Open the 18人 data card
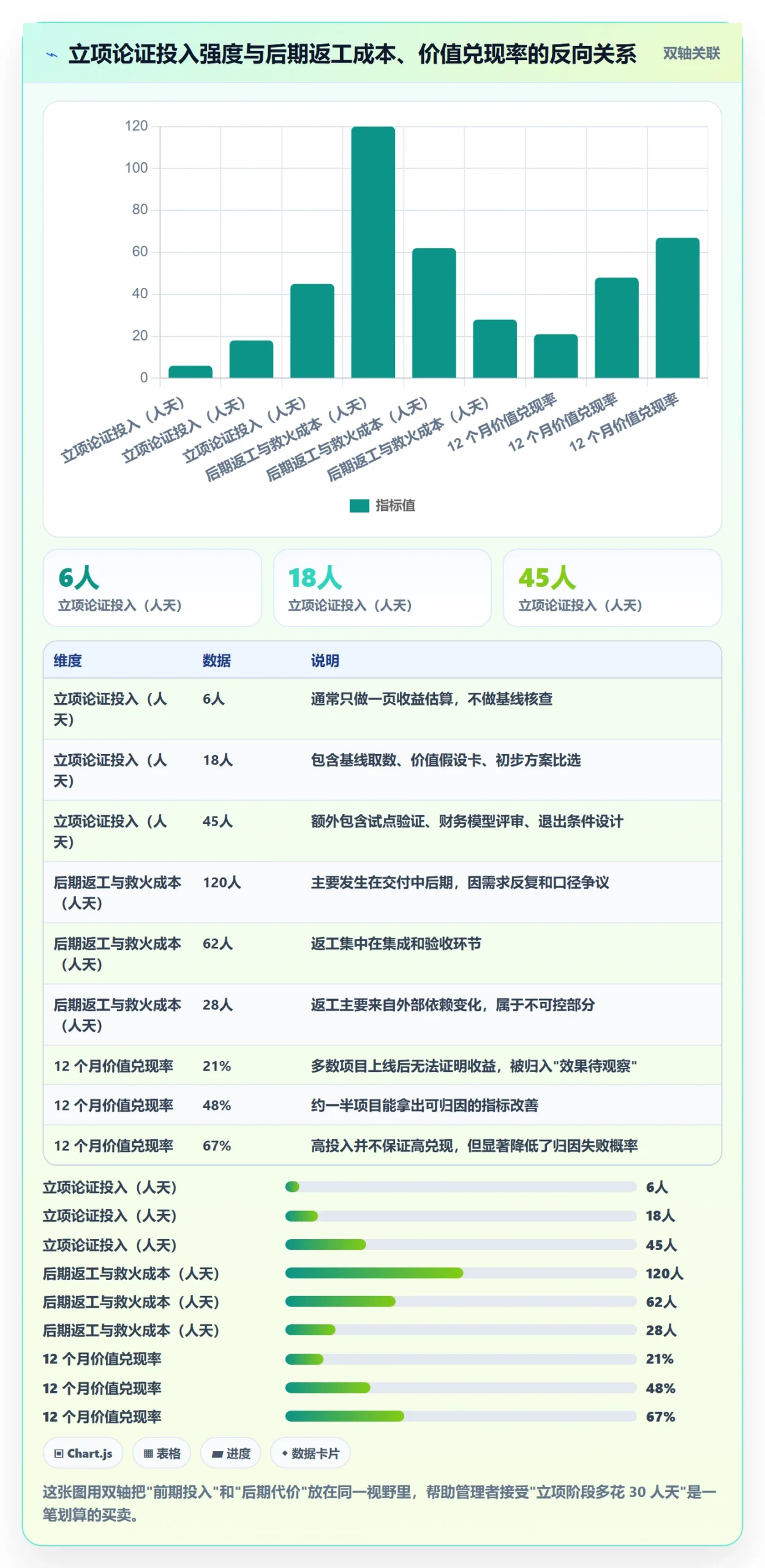The height and width of the screenshot is (1568, 765). (x=382, y=587)
